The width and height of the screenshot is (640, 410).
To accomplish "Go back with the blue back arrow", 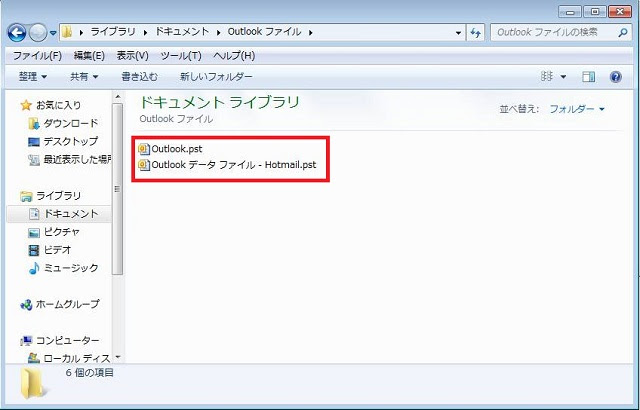I will click(x=17, y=33).
